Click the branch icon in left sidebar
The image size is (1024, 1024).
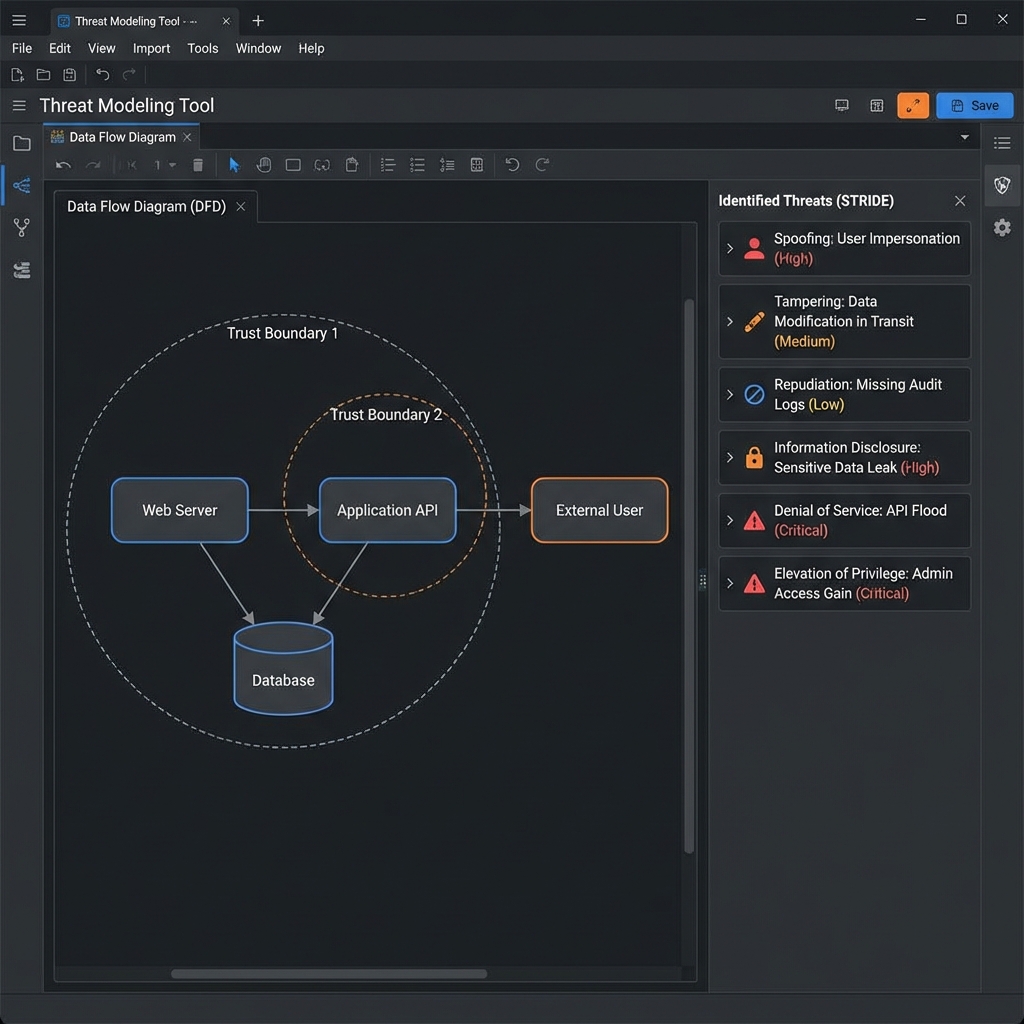point(21,228)
